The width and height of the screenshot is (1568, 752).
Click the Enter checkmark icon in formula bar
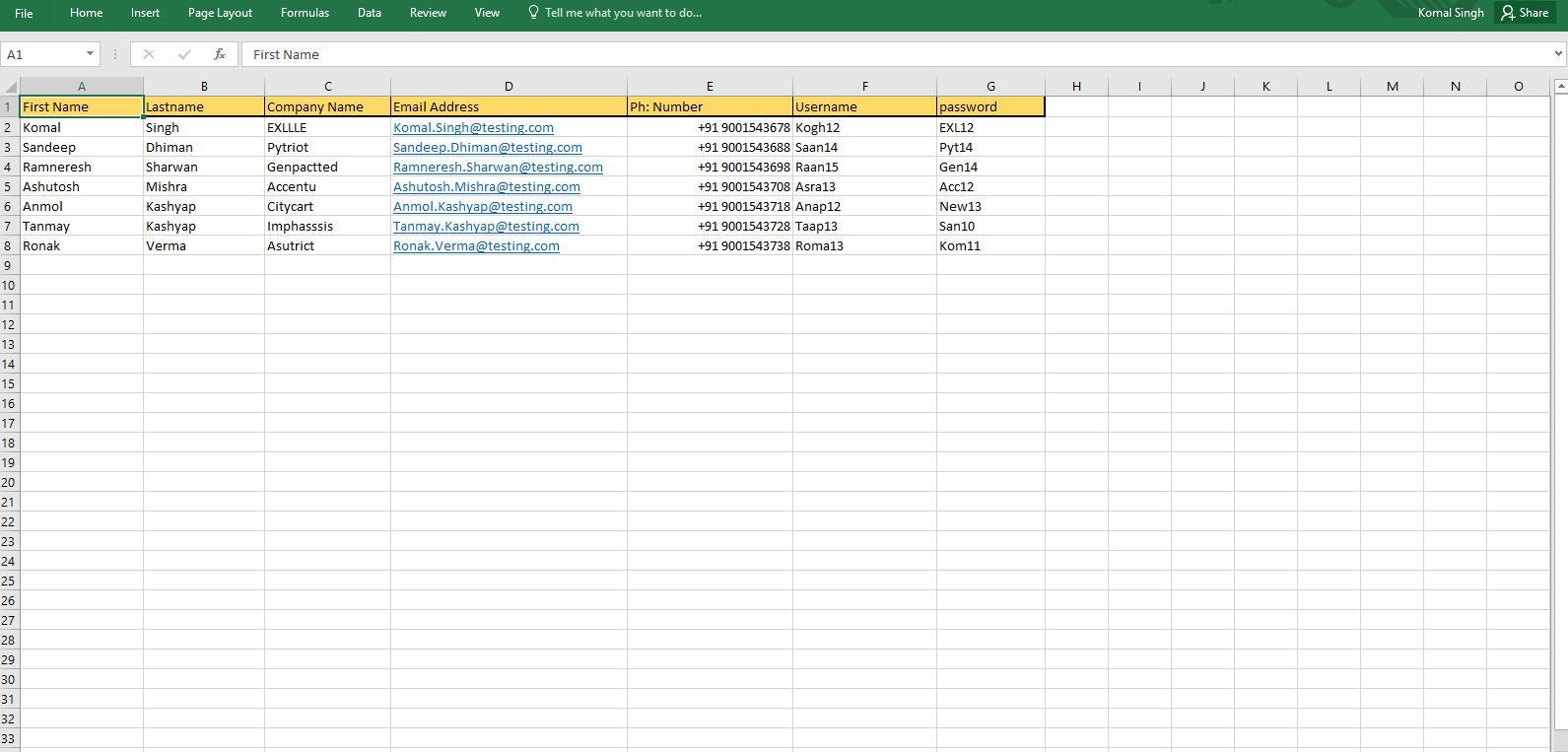click(x=184, y=54)
